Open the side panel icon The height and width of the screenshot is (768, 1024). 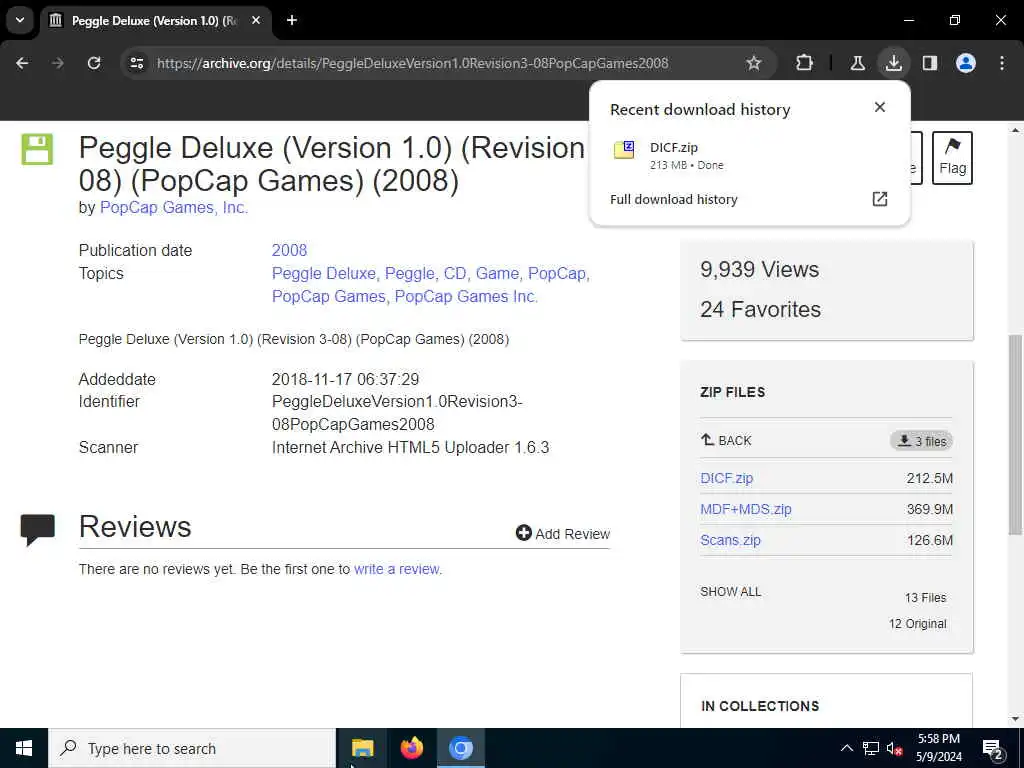(x=930, y=63)
